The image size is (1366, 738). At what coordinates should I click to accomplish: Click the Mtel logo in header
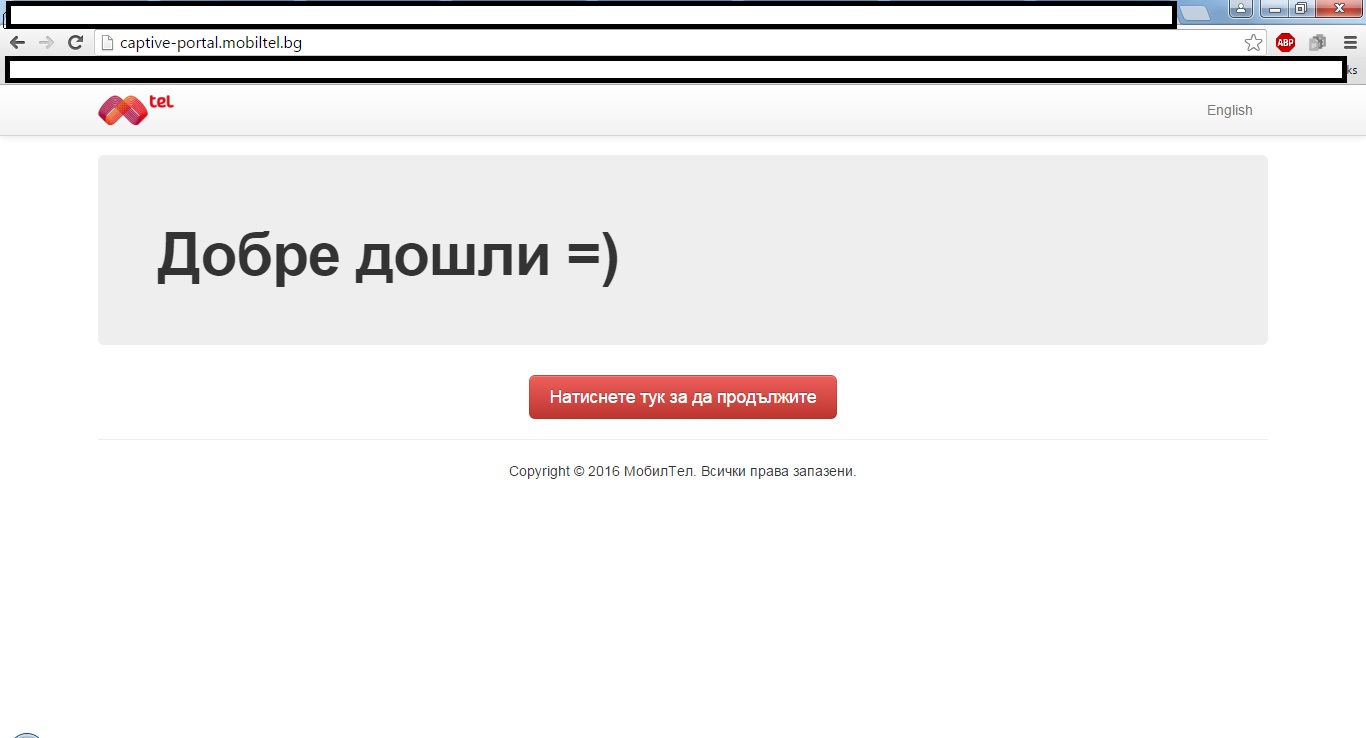point(136,109)
